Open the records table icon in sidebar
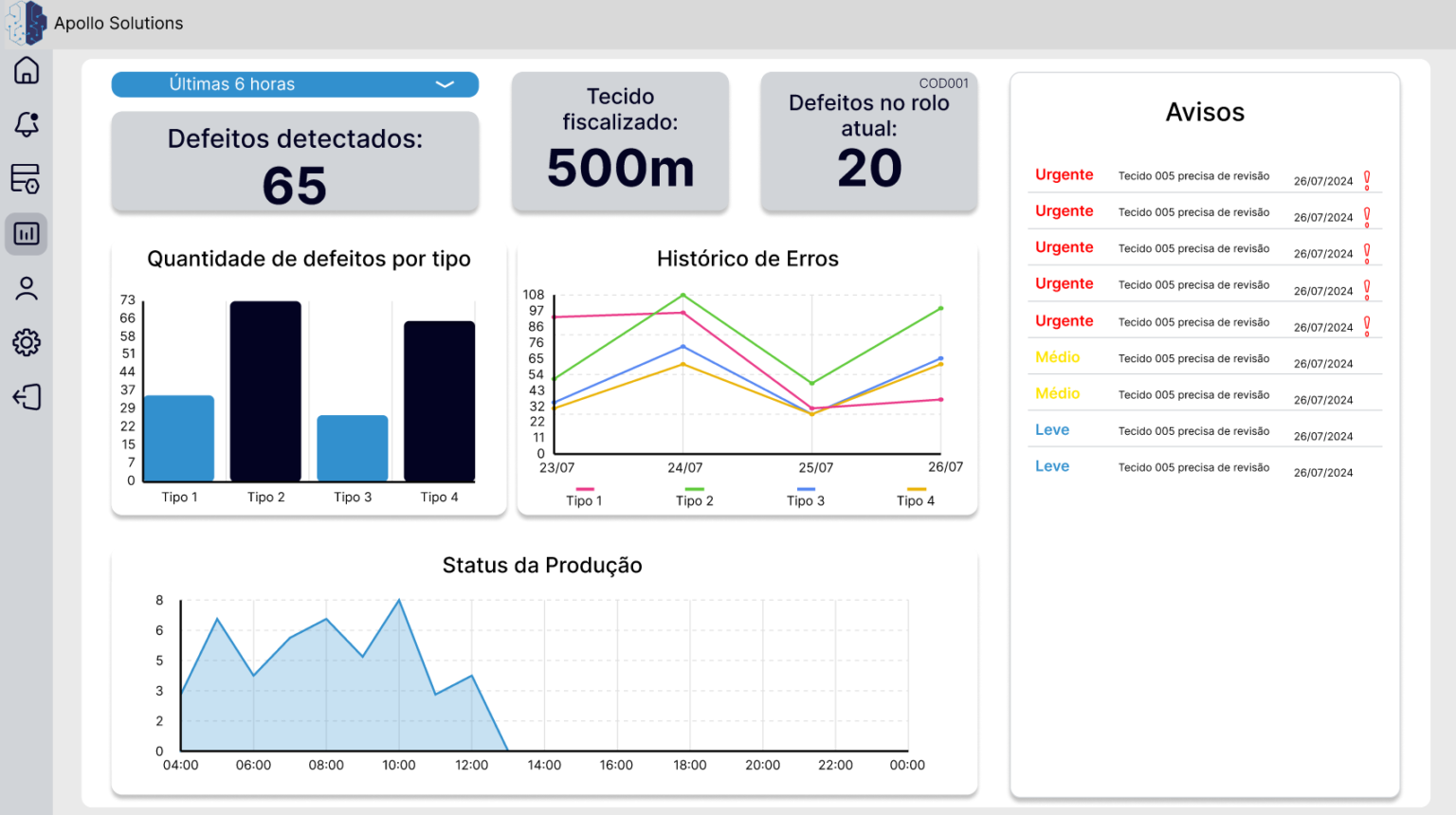1456x815 pixels. [x=26, y=178]
